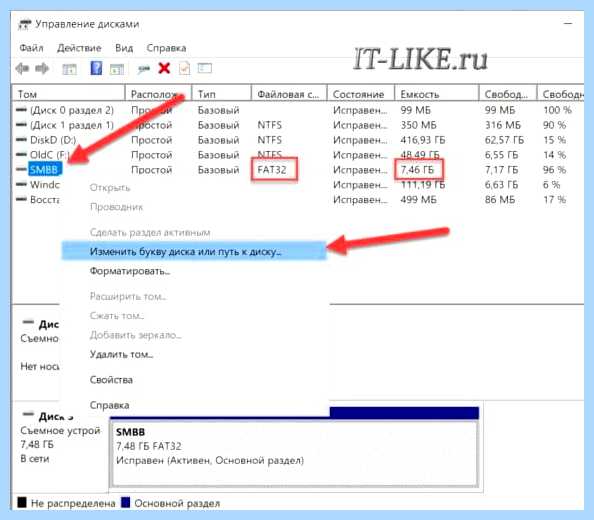
Task: Sort by the Том column header
Action: pyautogui.click(x=69, y=94)
